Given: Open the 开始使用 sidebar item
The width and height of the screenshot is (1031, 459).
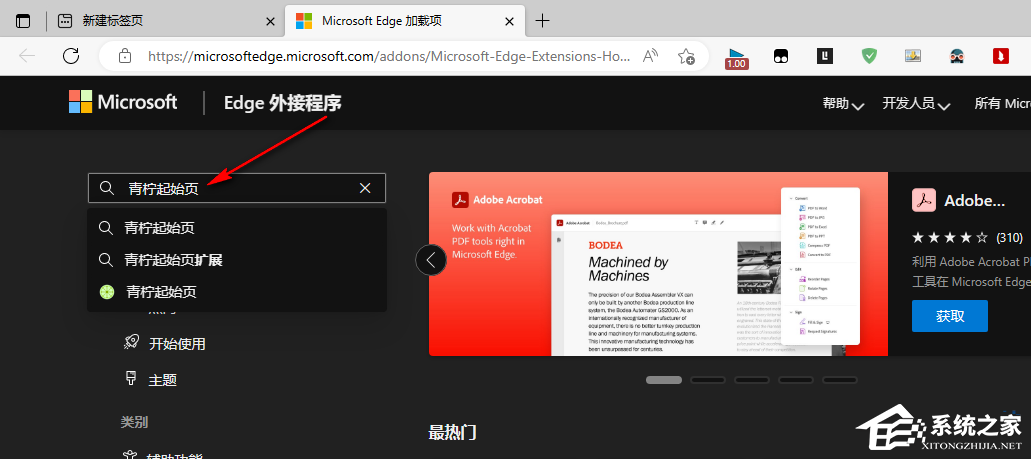Looking at the screenshot, I should point(176,343).
